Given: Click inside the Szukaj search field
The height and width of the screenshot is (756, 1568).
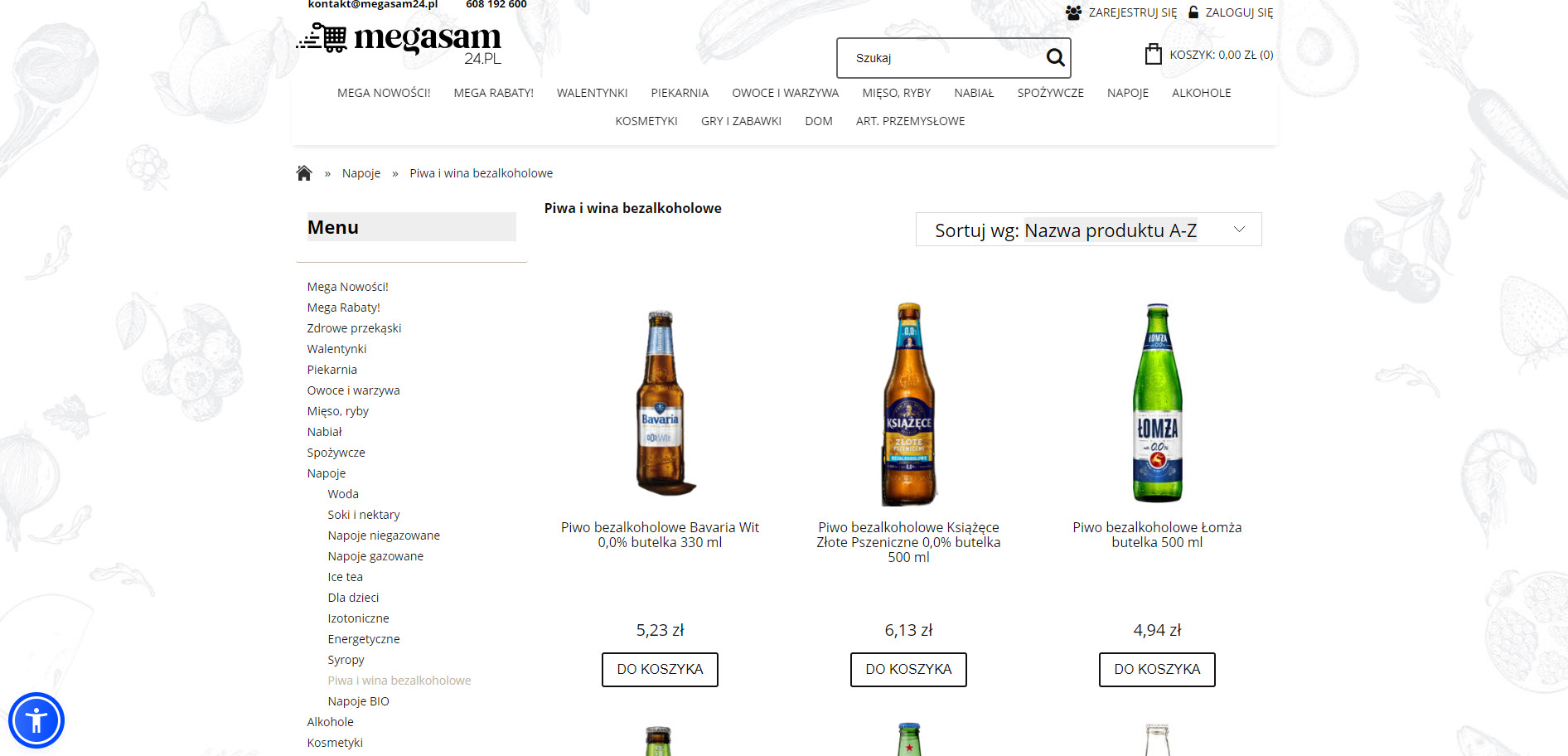Looking at the screenshot, I should point(928,57).
